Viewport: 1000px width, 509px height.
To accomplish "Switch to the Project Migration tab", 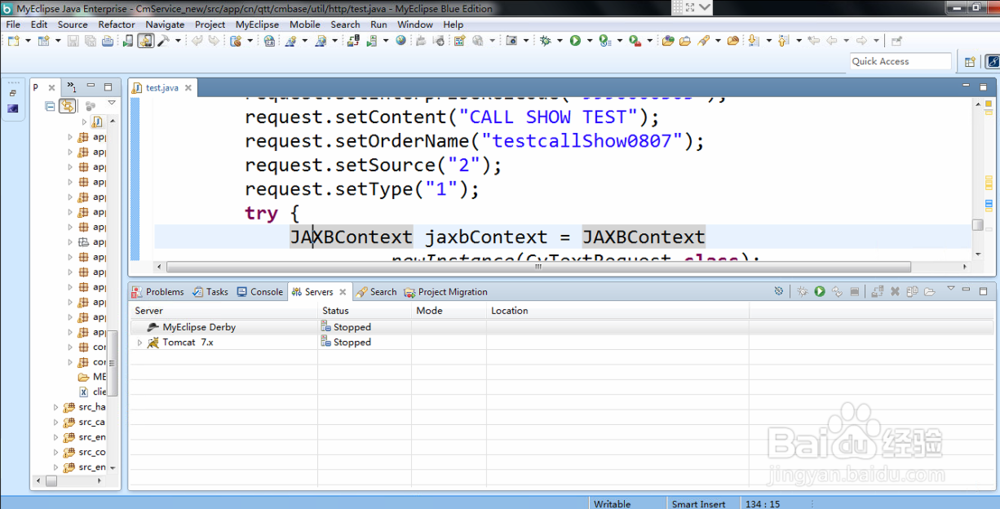I will coord(446,291).
